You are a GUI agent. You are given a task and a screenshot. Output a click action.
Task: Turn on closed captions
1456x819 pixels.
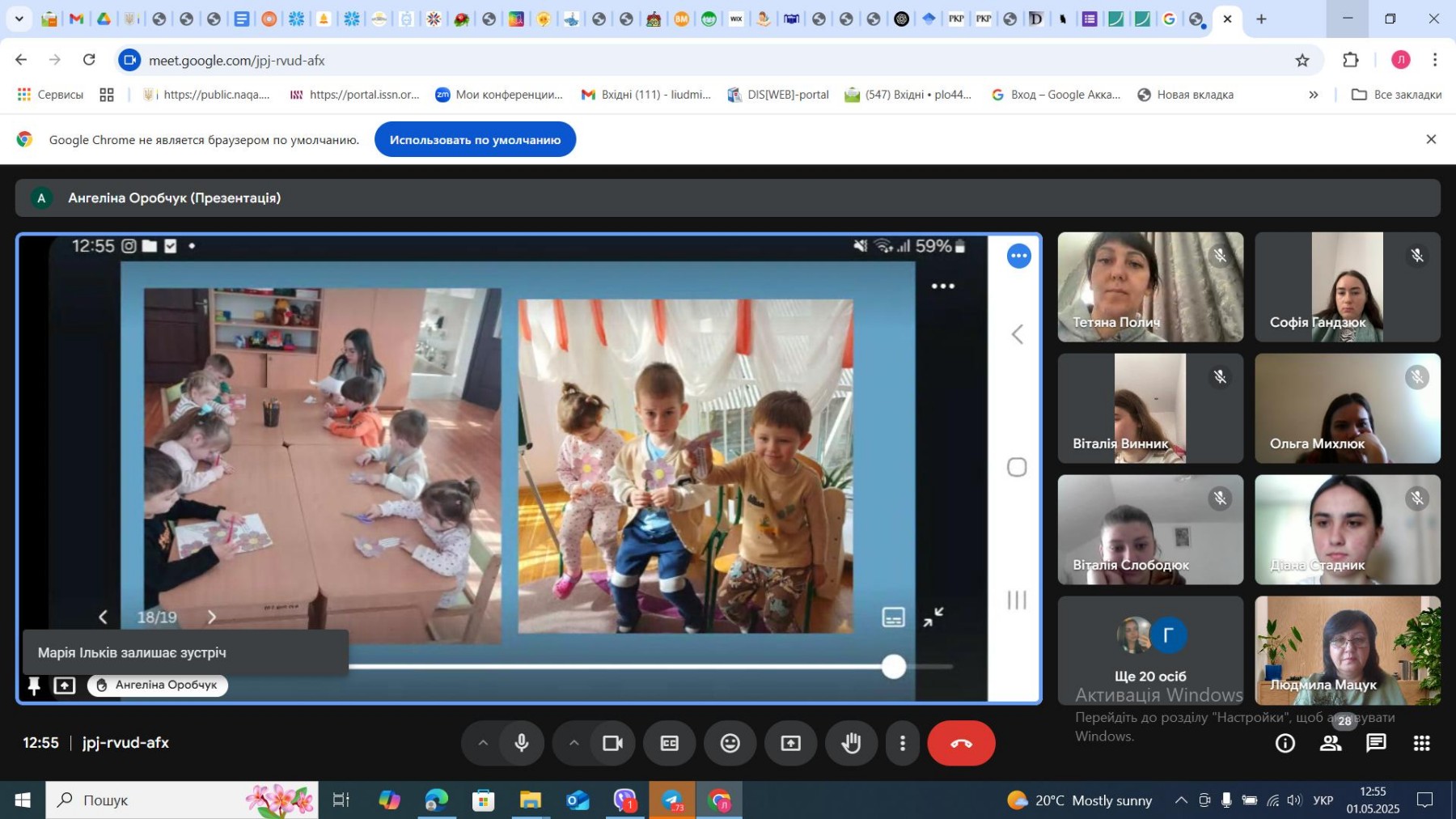(669, 743)
